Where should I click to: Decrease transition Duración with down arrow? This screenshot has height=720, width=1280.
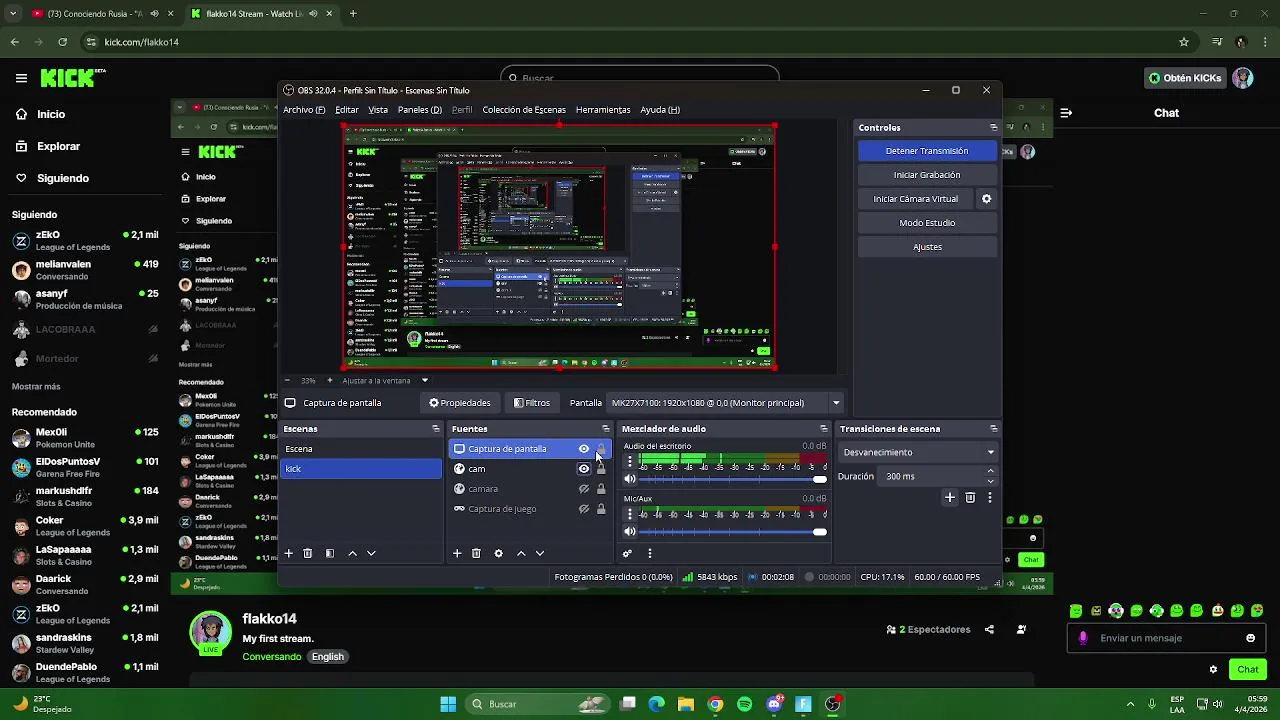(990, 481)
